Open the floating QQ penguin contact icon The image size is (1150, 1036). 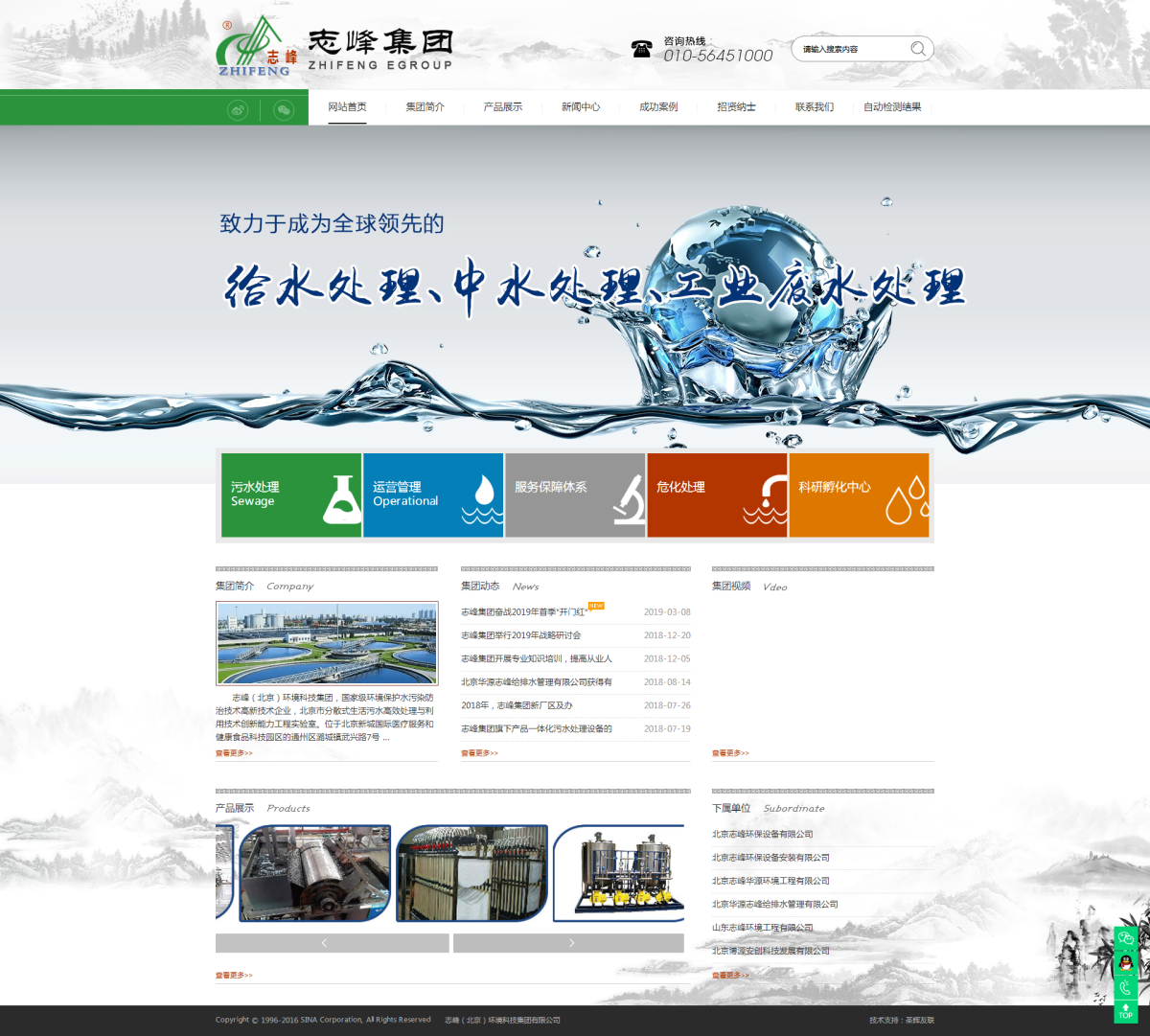point(1126,962)
